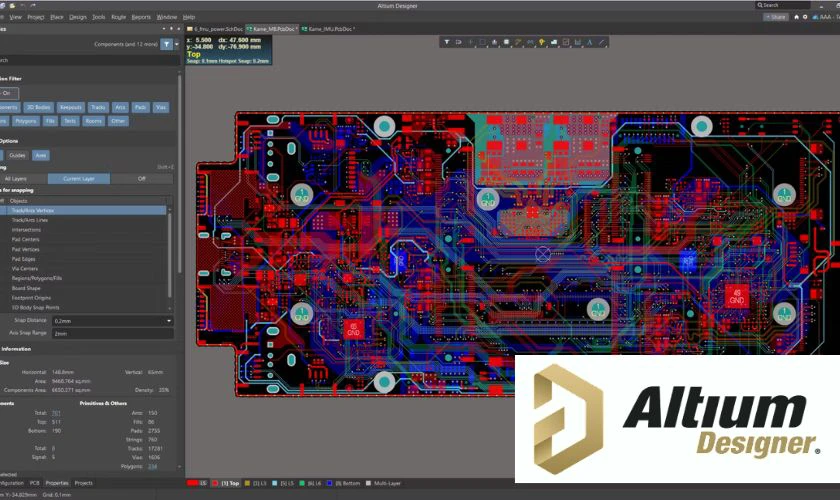Image resolution: width=840 pixels, height=500 pixels.
Task: Click the Search field in the title bar
Action: (782, 5)
